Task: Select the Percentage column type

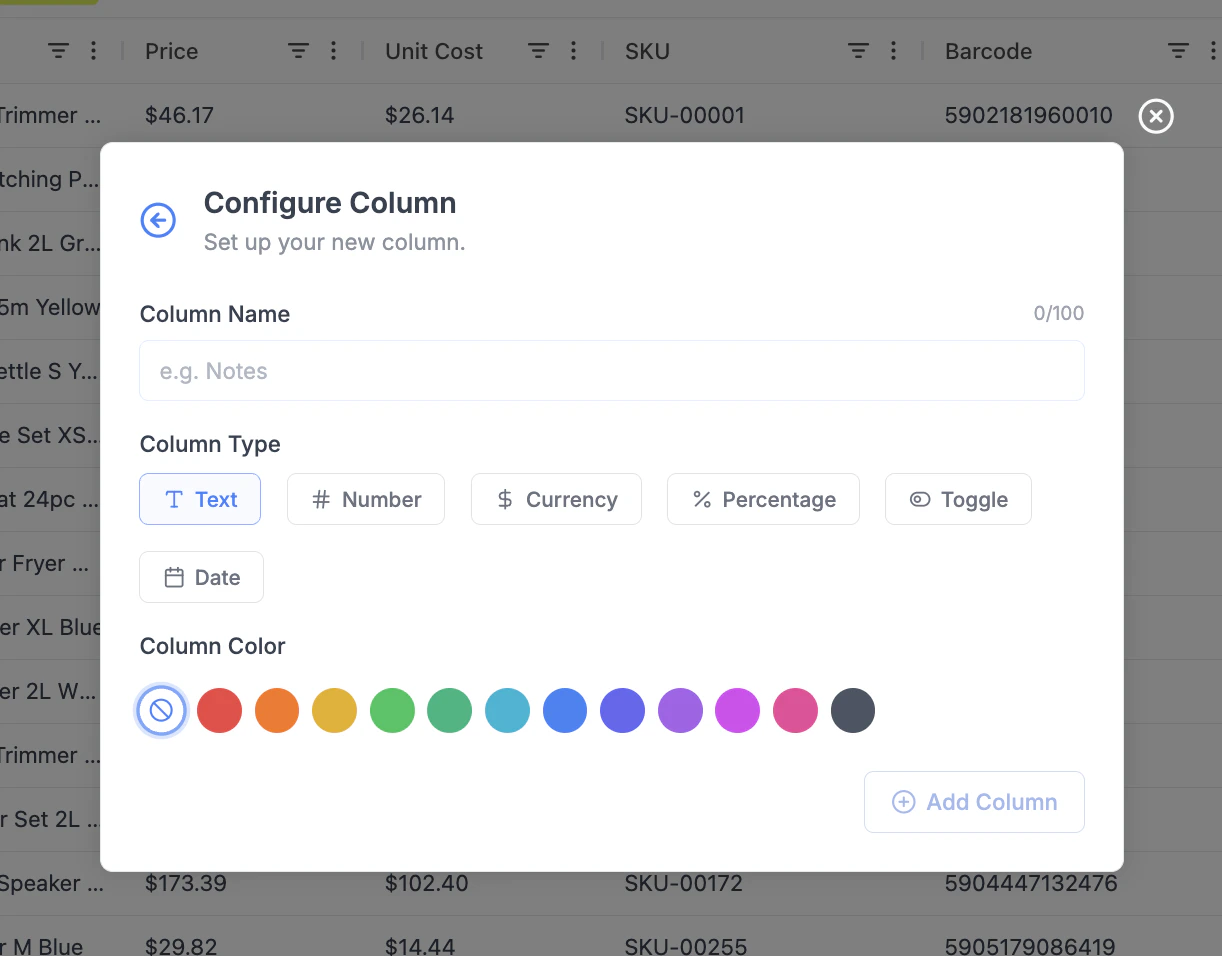Action: pyautogui.click(x=763, y=499)
